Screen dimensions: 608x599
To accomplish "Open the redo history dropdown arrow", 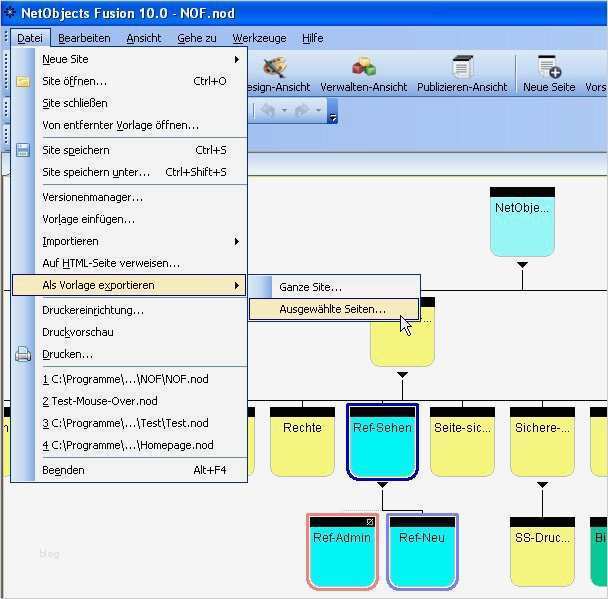I will [318, 110].
